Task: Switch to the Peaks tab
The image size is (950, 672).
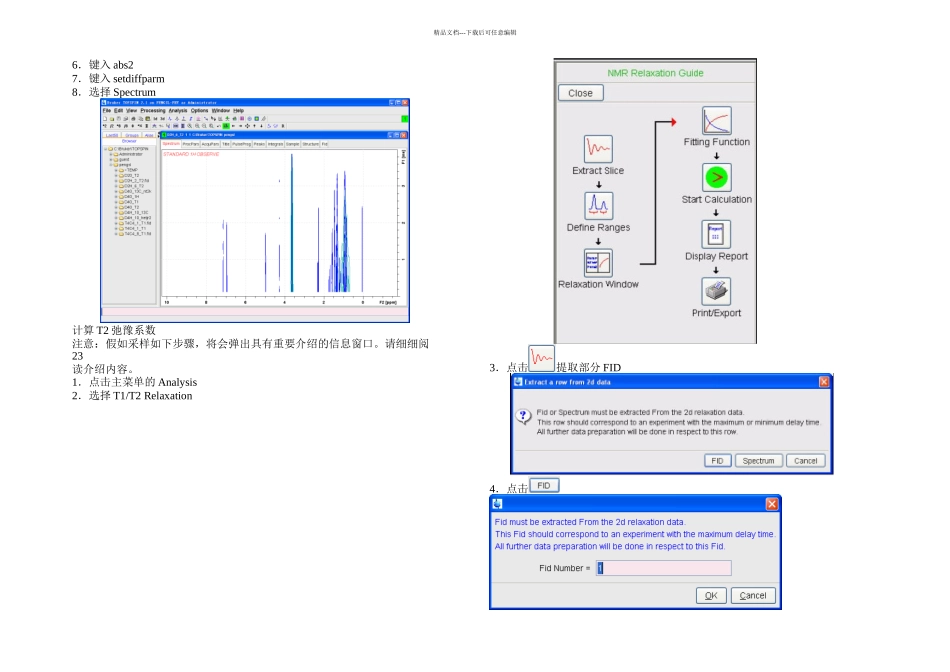Action: coord(259,144)
